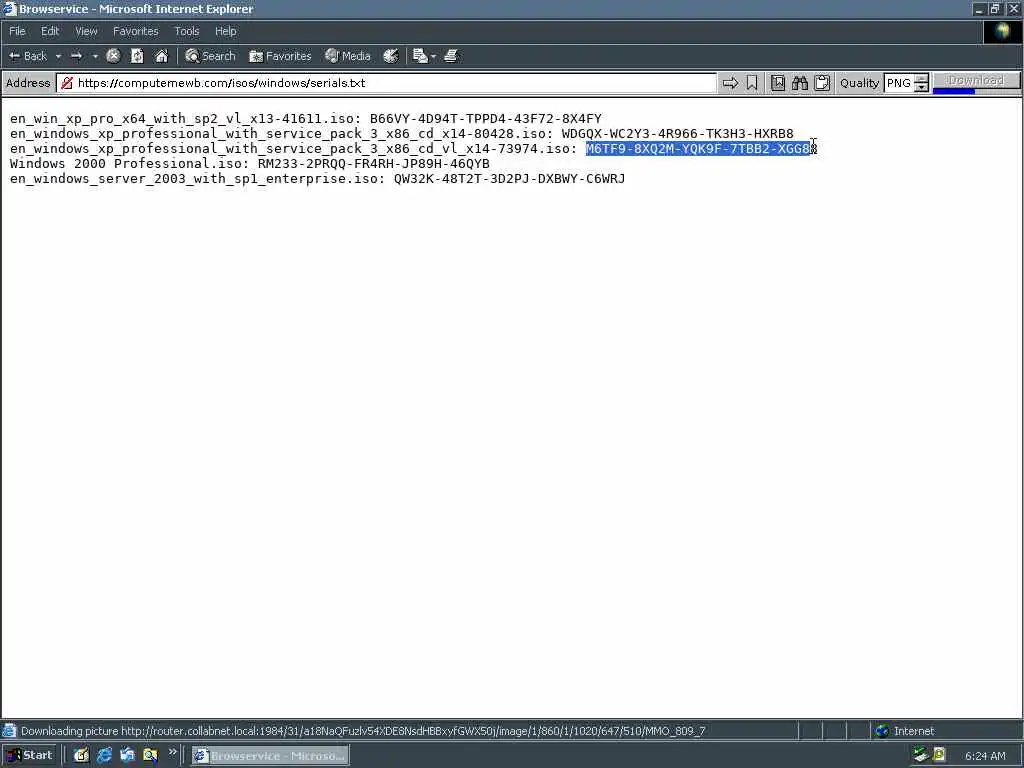Expand the quick launch overflow chevron
This screenshot has height=768, width=1024.
172,752
